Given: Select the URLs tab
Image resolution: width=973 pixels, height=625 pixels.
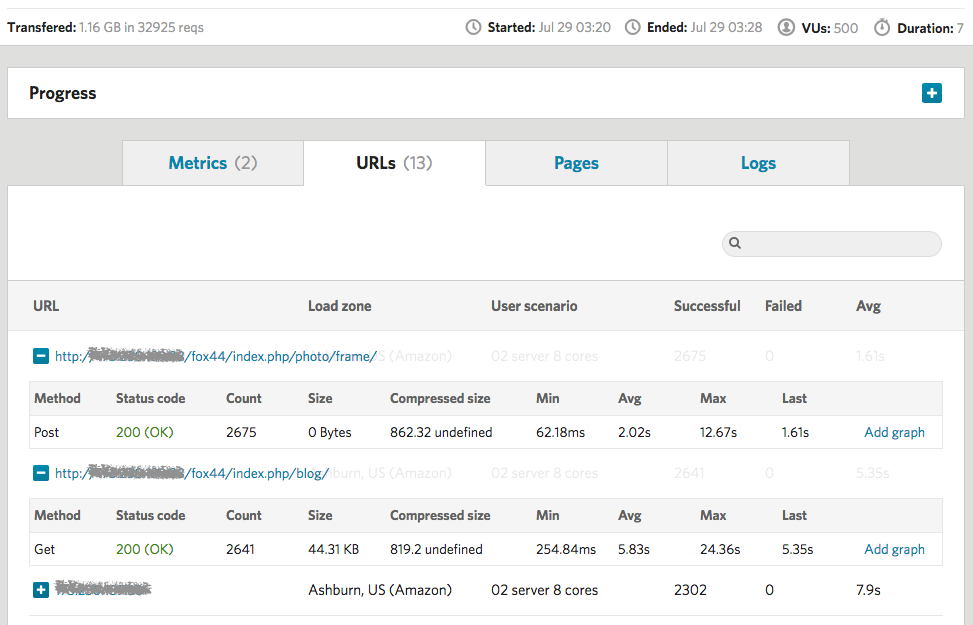Looking at the screenshot, I should coord(394,163).
